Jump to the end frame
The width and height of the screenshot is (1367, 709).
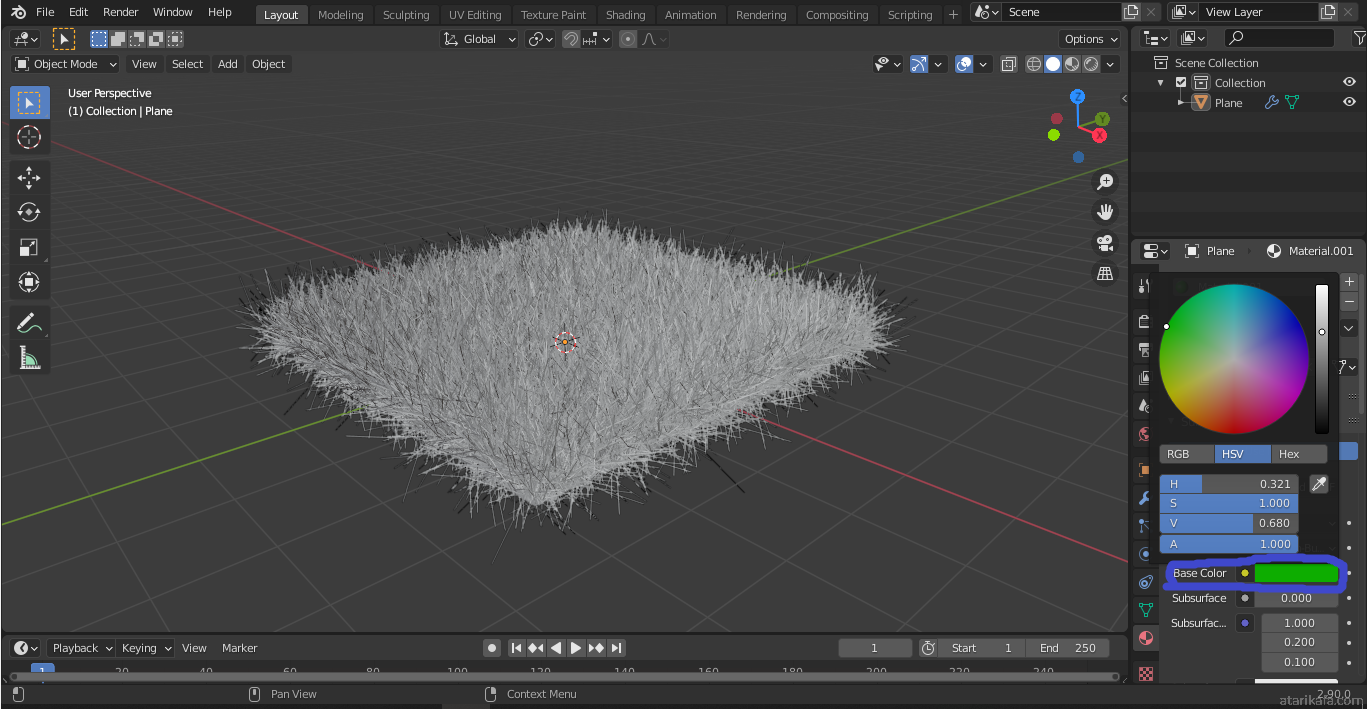(616, 648)
